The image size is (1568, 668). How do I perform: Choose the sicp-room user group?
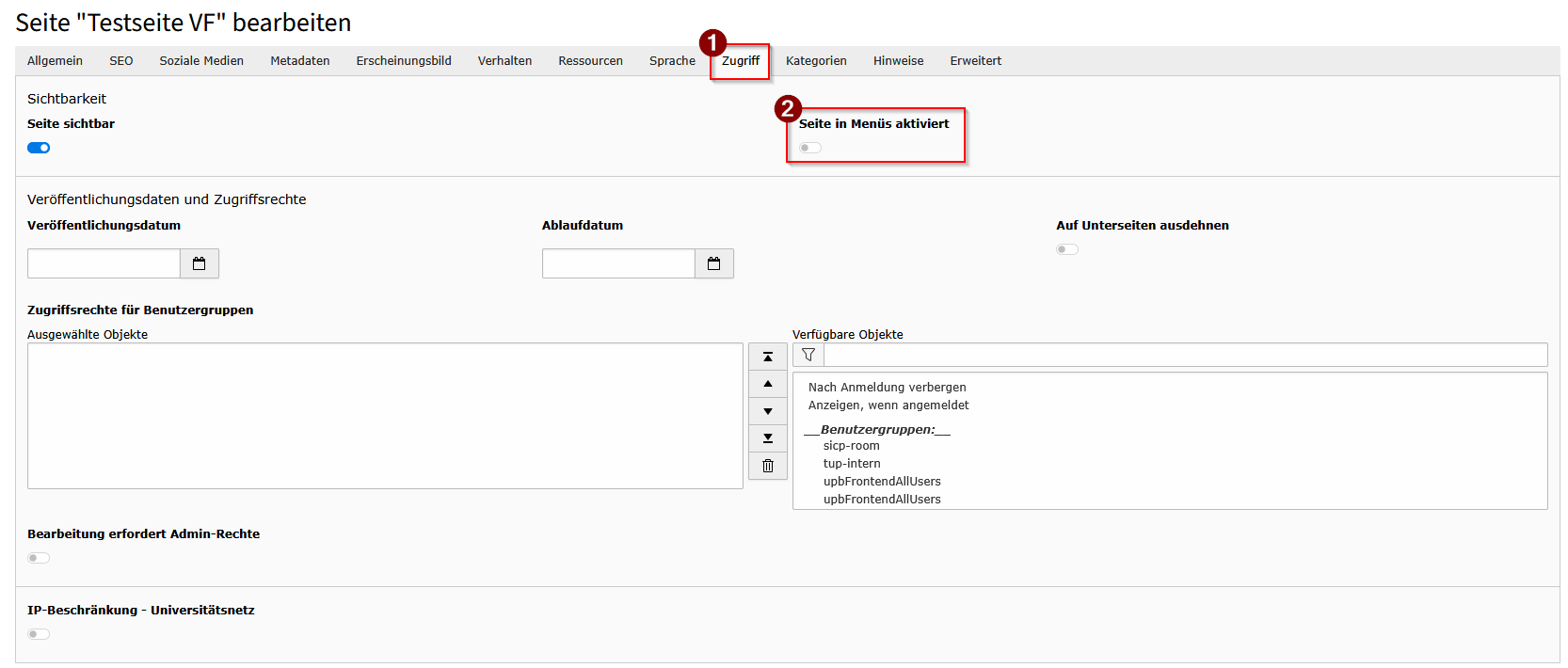[x=851, y=446]
